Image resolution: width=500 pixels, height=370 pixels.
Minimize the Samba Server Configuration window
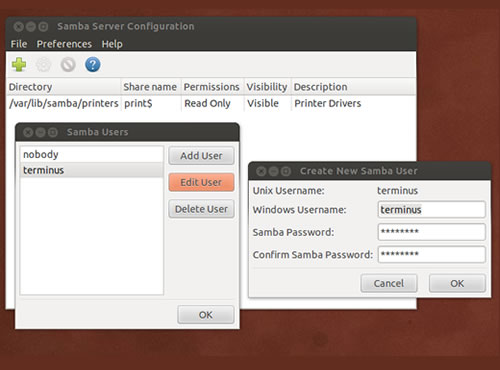31,27
